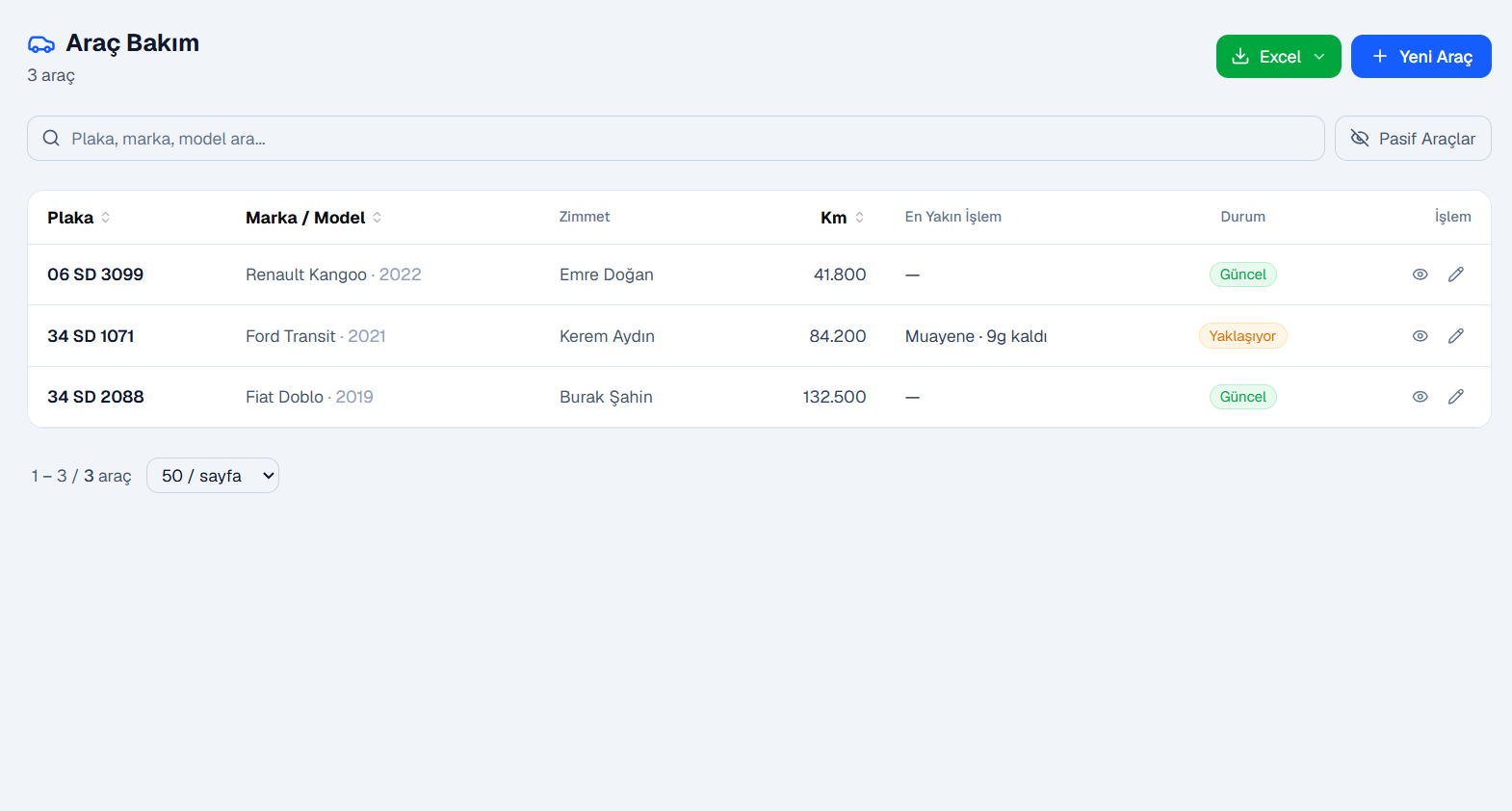Edit vehicle 34 SD 1071 with pencil icon
The image size is (1512, 811).
coord(1456,336)
